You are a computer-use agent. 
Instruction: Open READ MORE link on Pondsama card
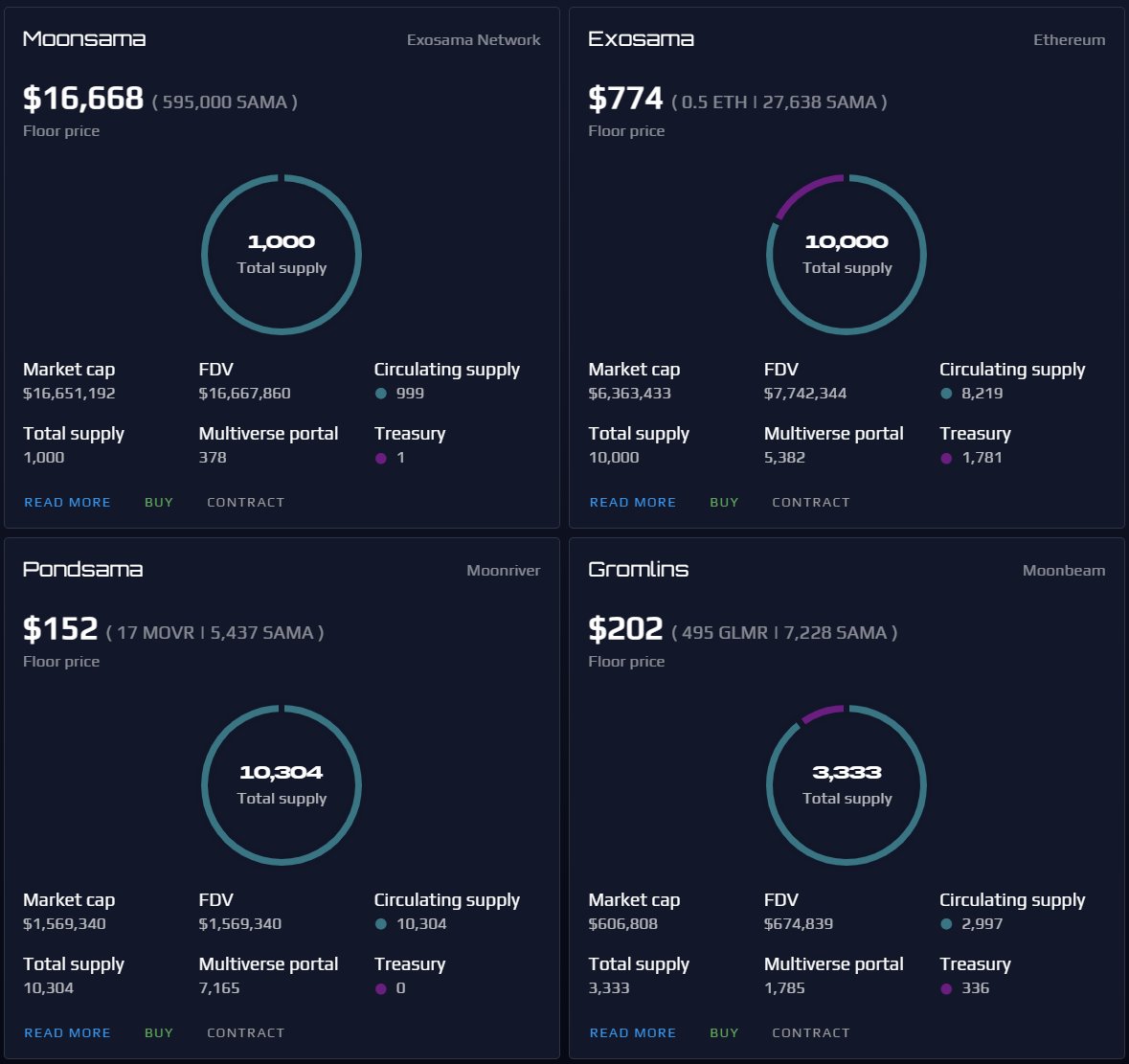[x=67, y=1033]
